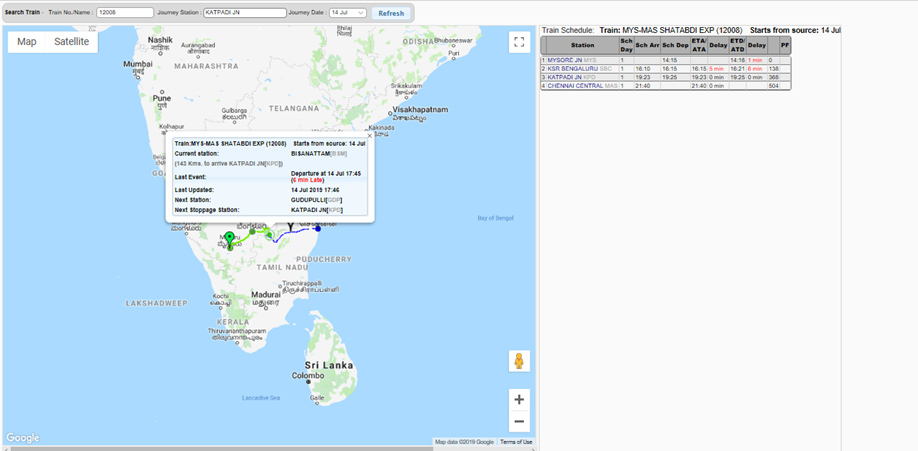Screen dimensions: 918x451
Task: Click the Sch Dep column header
Action: [676, 45]
